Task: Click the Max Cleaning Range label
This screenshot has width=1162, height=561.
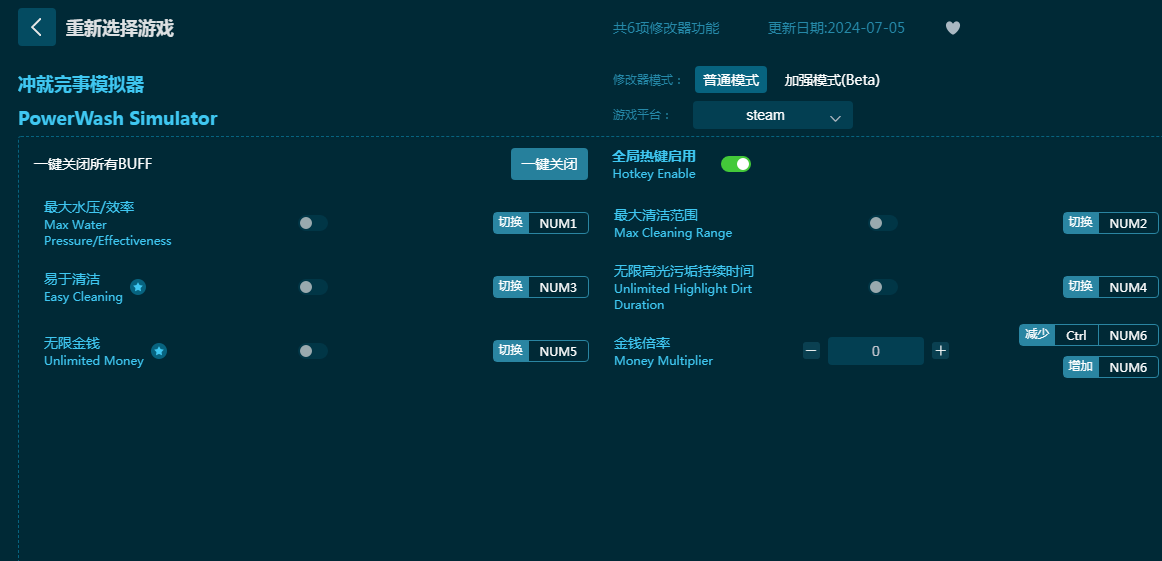Action: tap(673, 233)
